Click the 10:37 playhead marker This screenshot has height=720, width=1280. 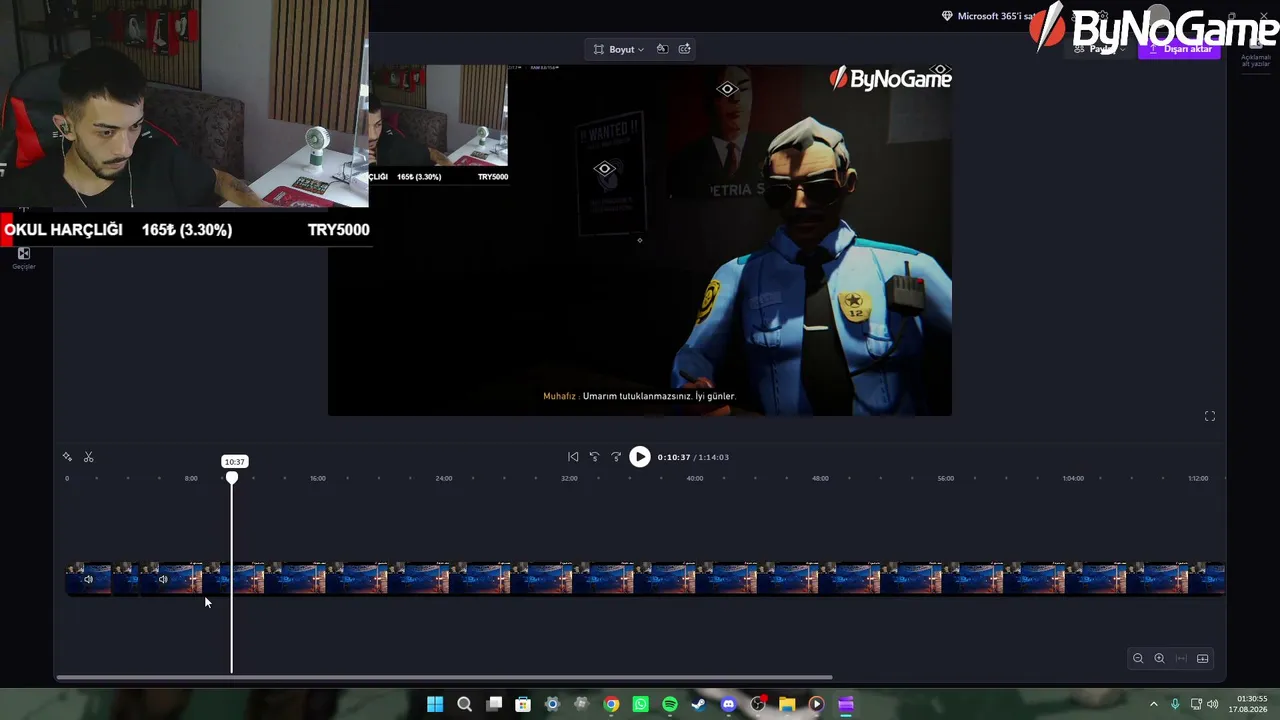click(x=234, y=462)
